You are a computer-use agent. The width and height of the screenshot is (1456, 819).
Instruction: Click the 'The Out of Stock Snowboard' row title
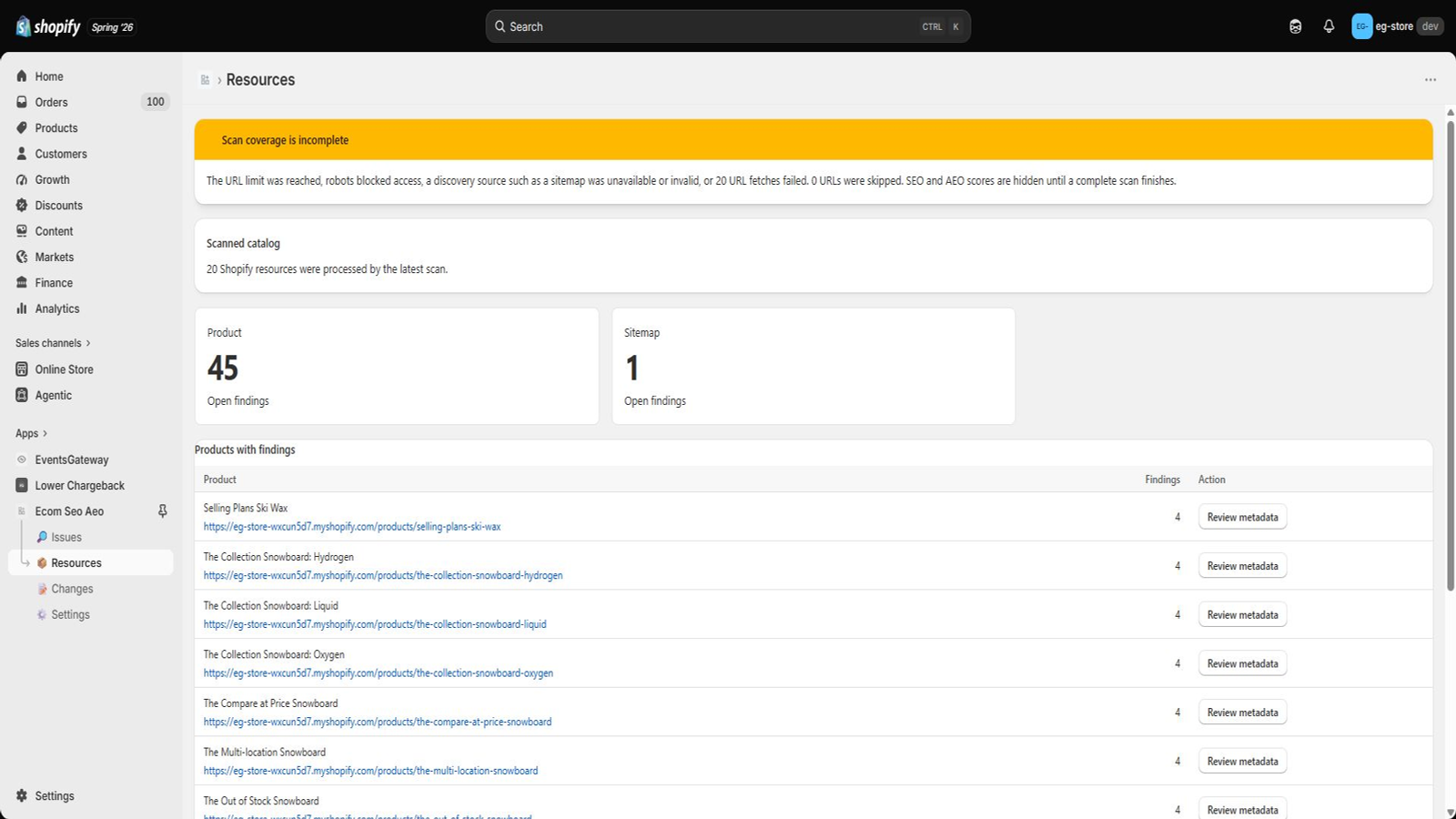point(261,801)
